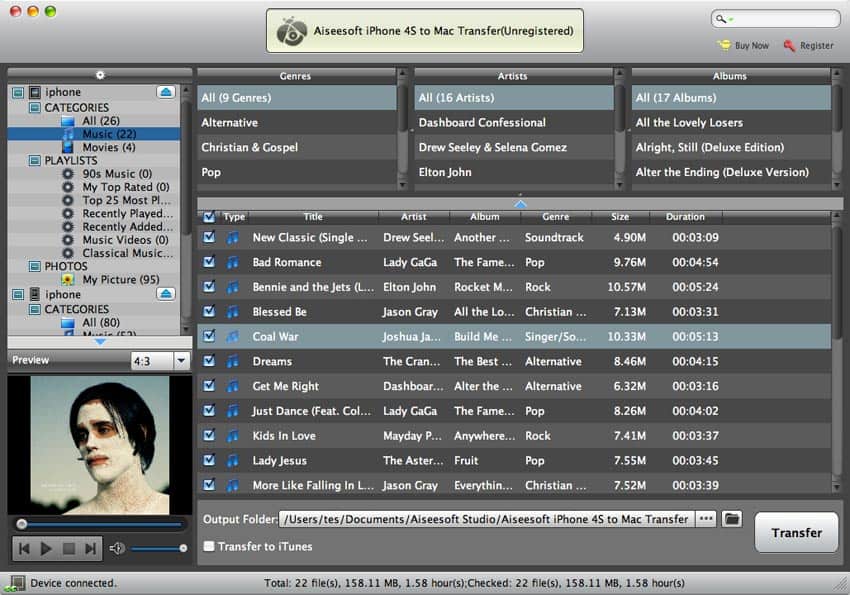Click the music note icon for Coal War

click(x=233, y=337)
